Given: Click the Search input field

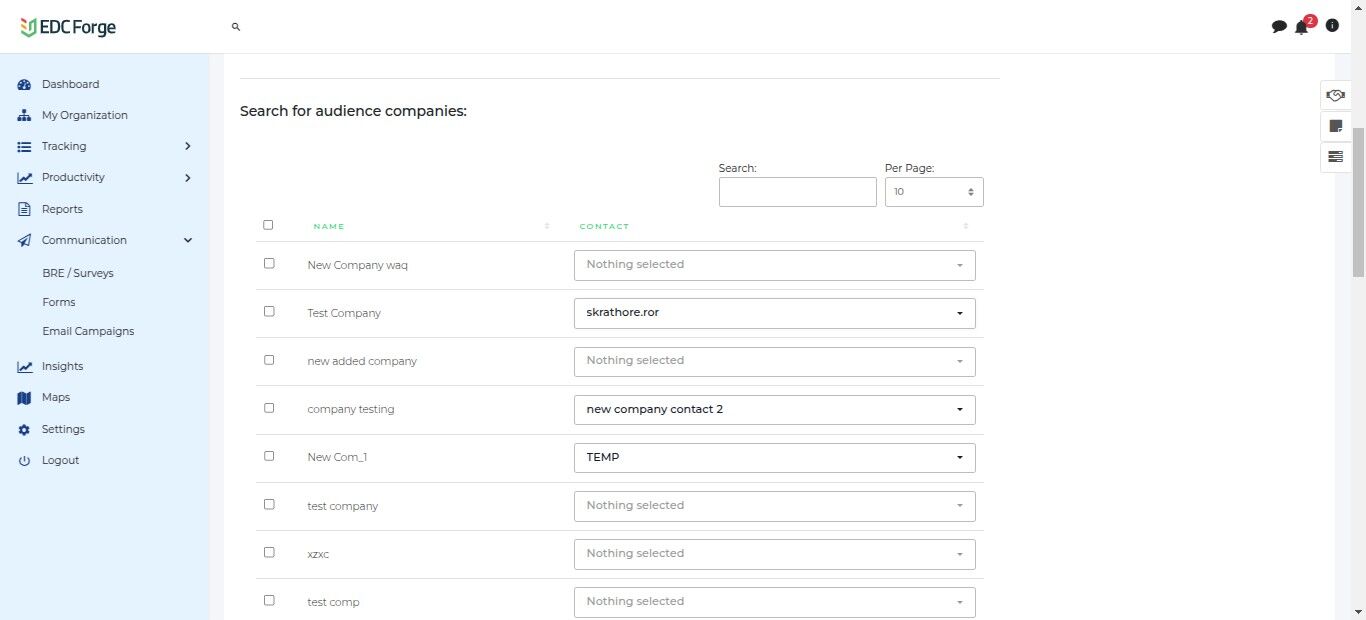Looking at the screenshot, I should (797, 192).
